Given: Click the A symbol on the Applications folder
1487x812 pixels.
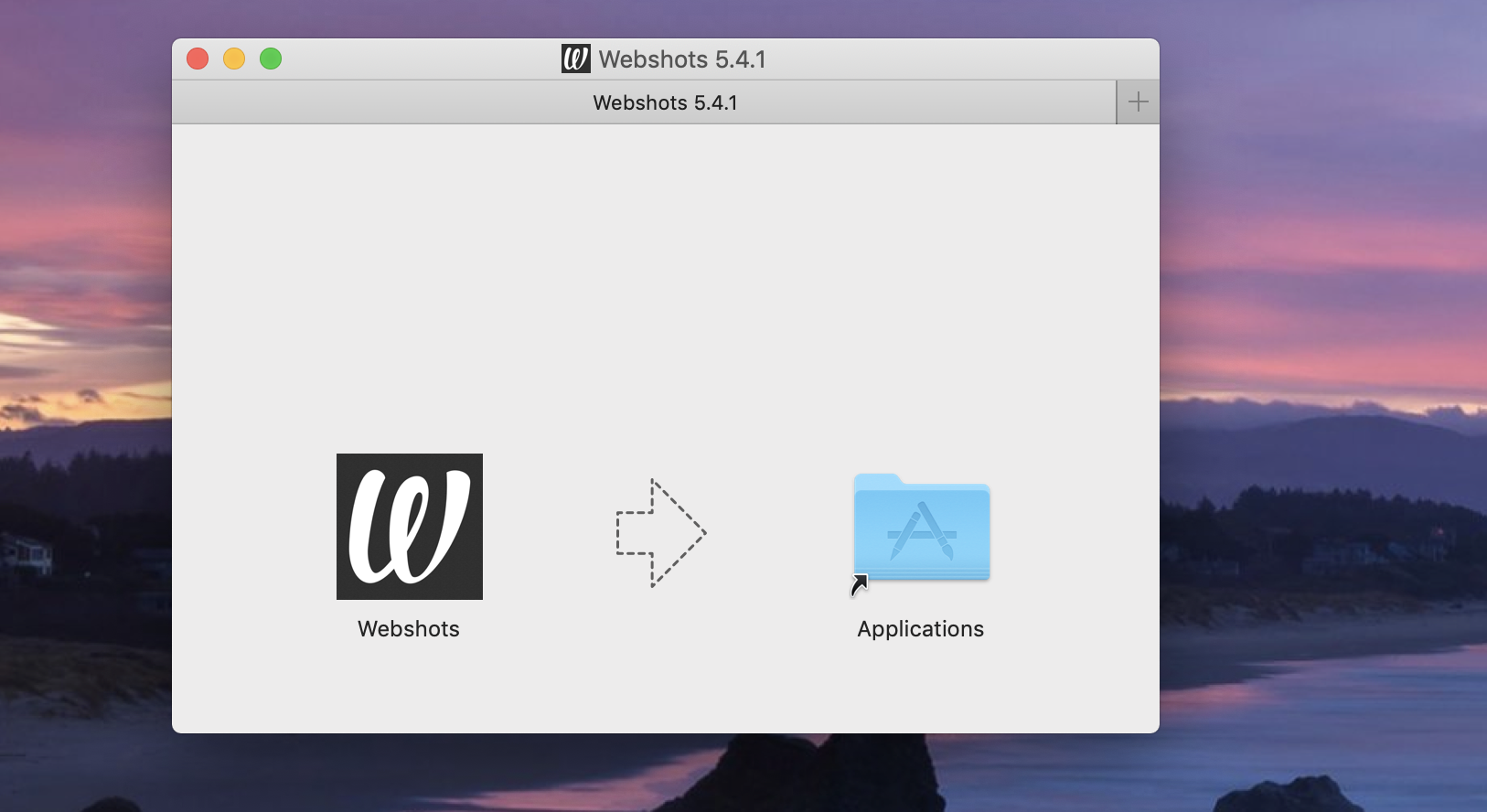Looking at the screenshot, I should click(x=922, y=530).
